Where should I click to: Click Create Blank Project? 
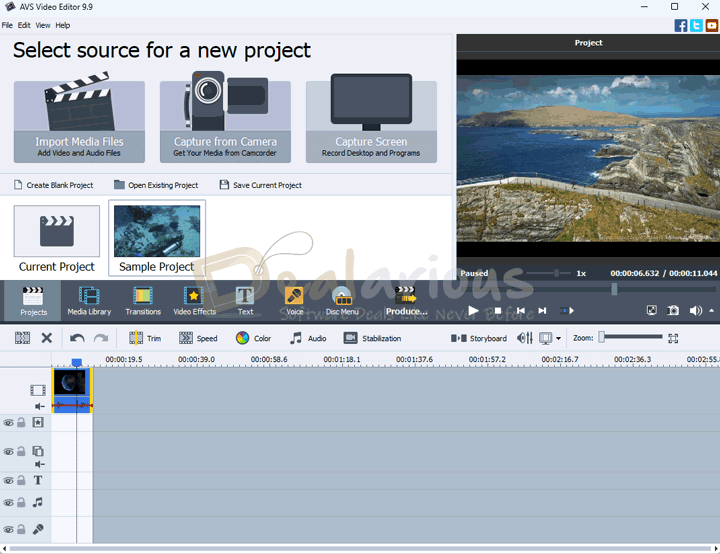click(x=54, y=185)
